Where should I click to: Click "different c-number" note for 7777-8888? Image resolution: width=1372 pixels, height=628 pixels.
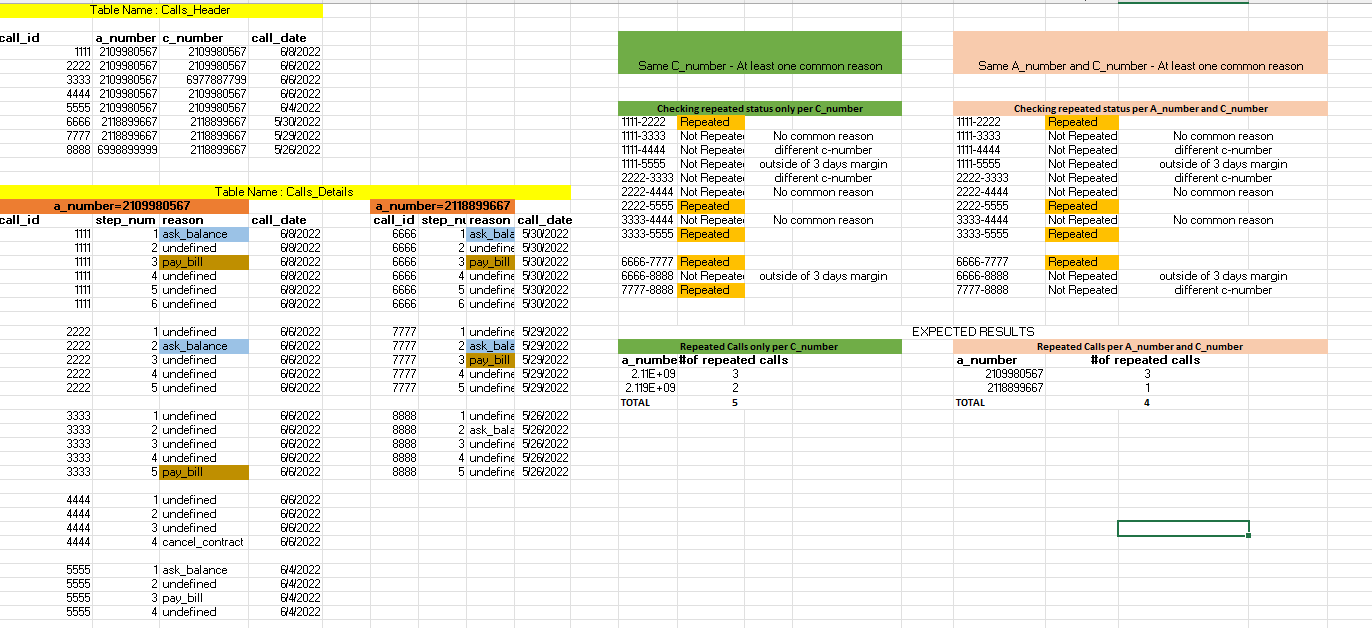[1223, 290]
